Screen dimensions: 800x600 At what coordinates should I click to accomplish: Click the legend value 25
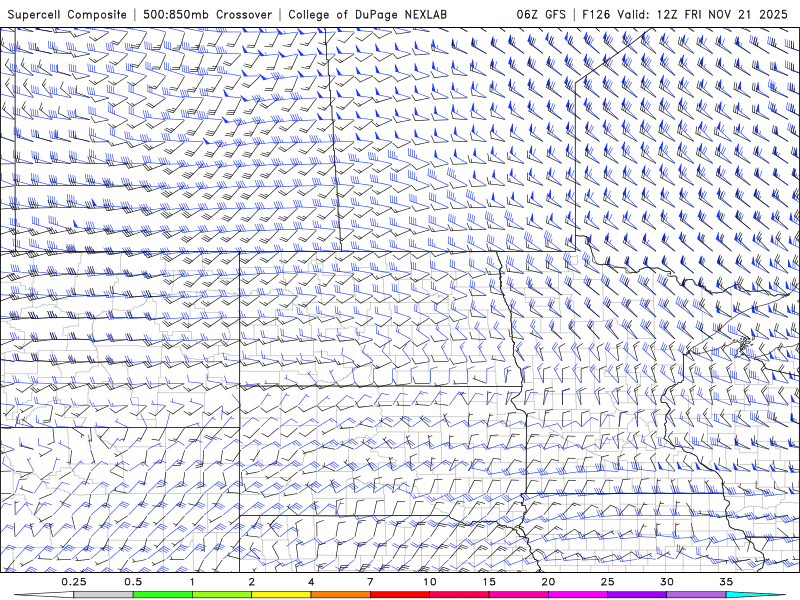coord(607,582)
